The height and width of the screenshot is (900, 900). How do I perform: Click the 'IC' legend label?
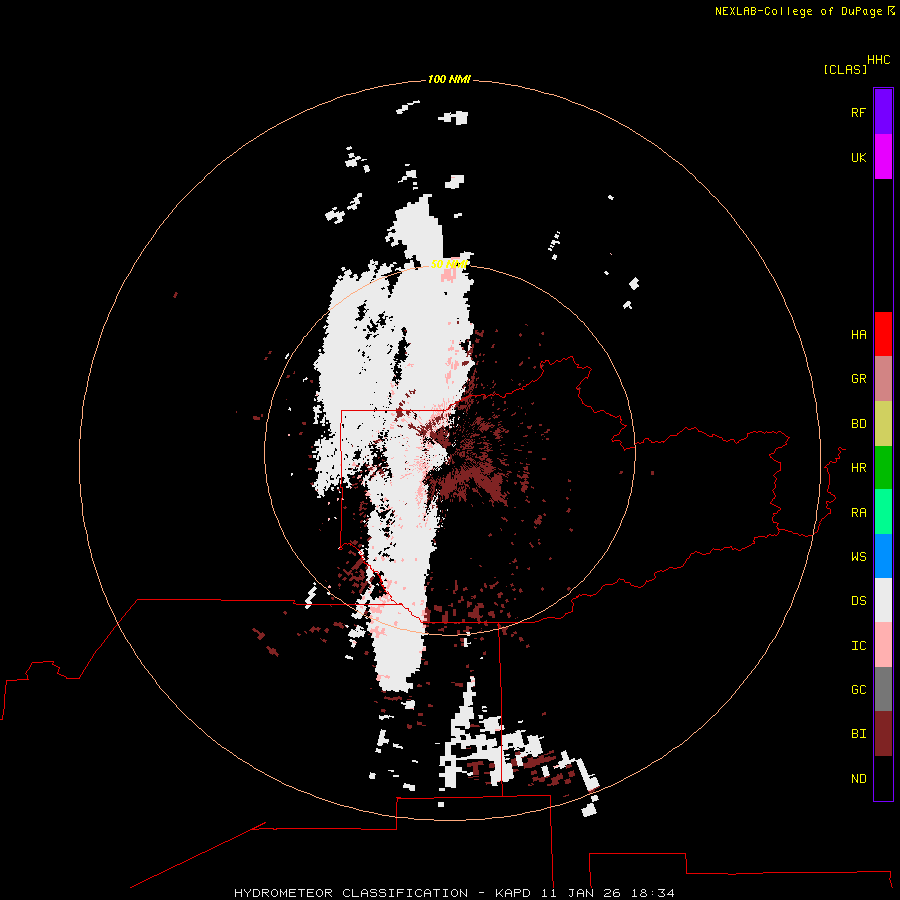click(x=858, y=646)
